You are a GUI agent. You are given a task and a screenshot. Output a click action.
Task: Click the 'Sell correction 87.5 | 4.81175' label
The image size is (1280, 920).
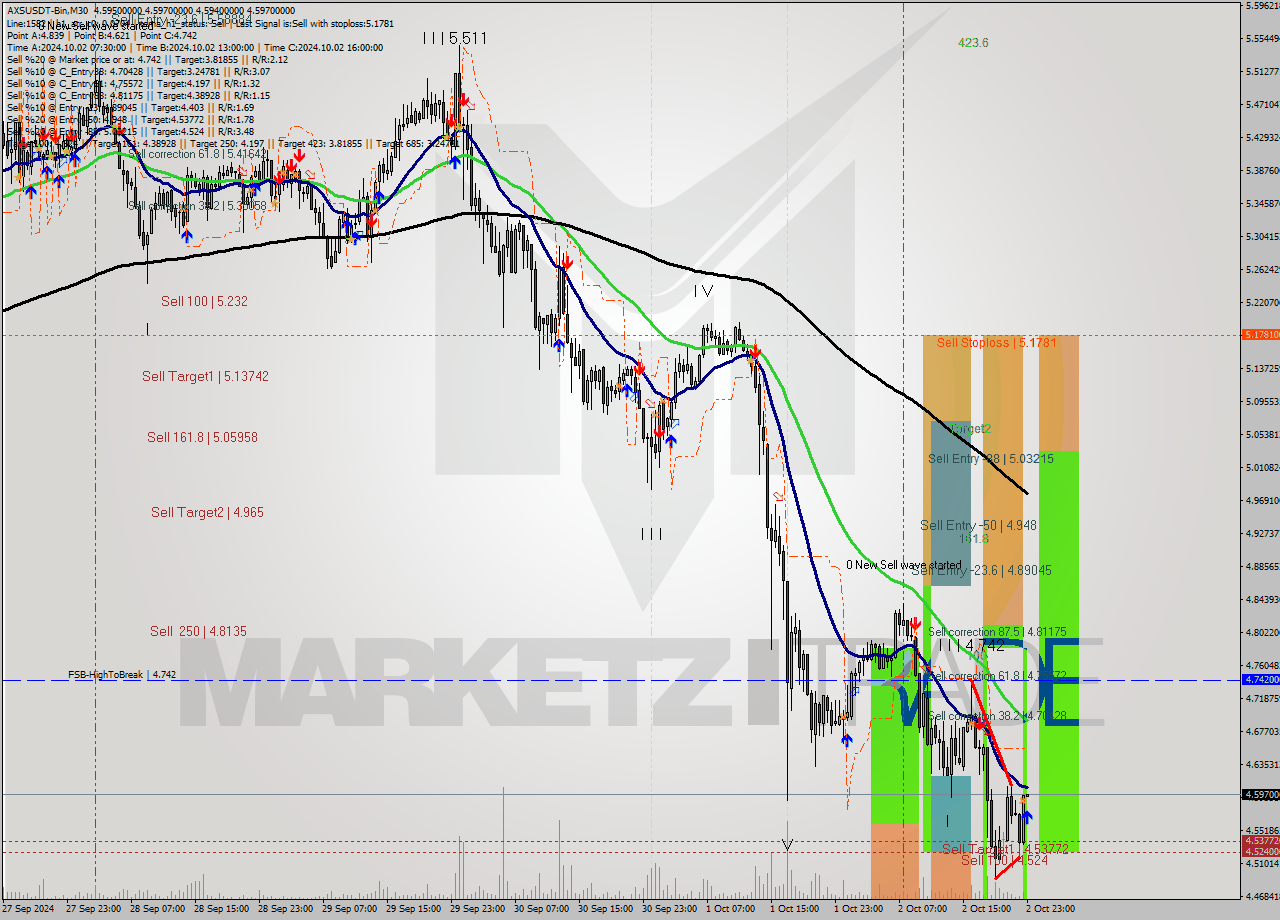(997, 632)
